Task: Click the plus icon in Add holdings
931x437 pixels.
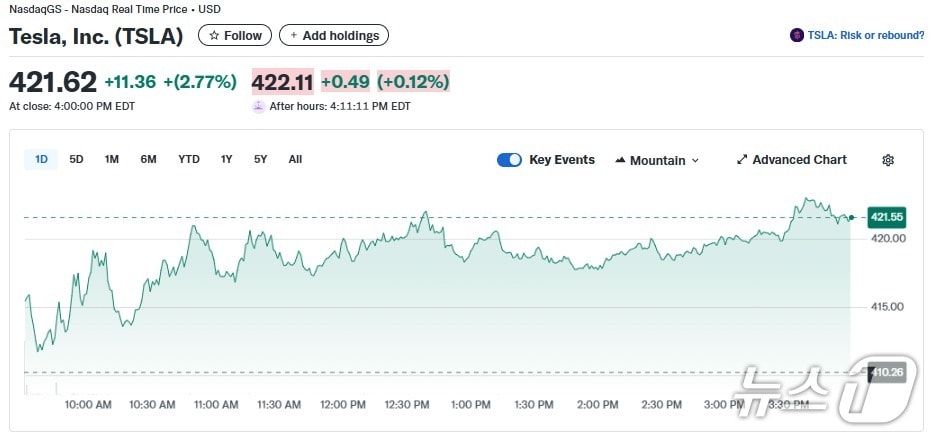Action: [x=294, y=36]
